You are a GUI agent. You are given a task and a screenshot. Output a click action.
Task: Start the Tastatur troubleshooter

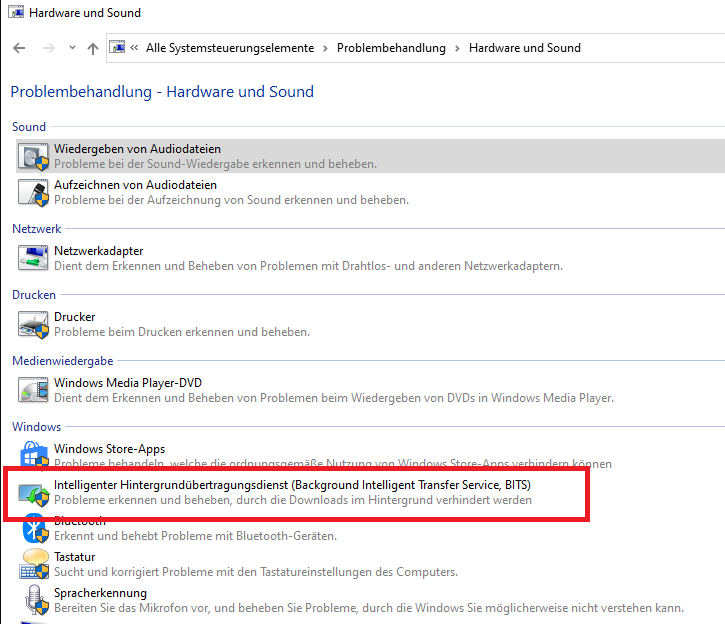74,557
